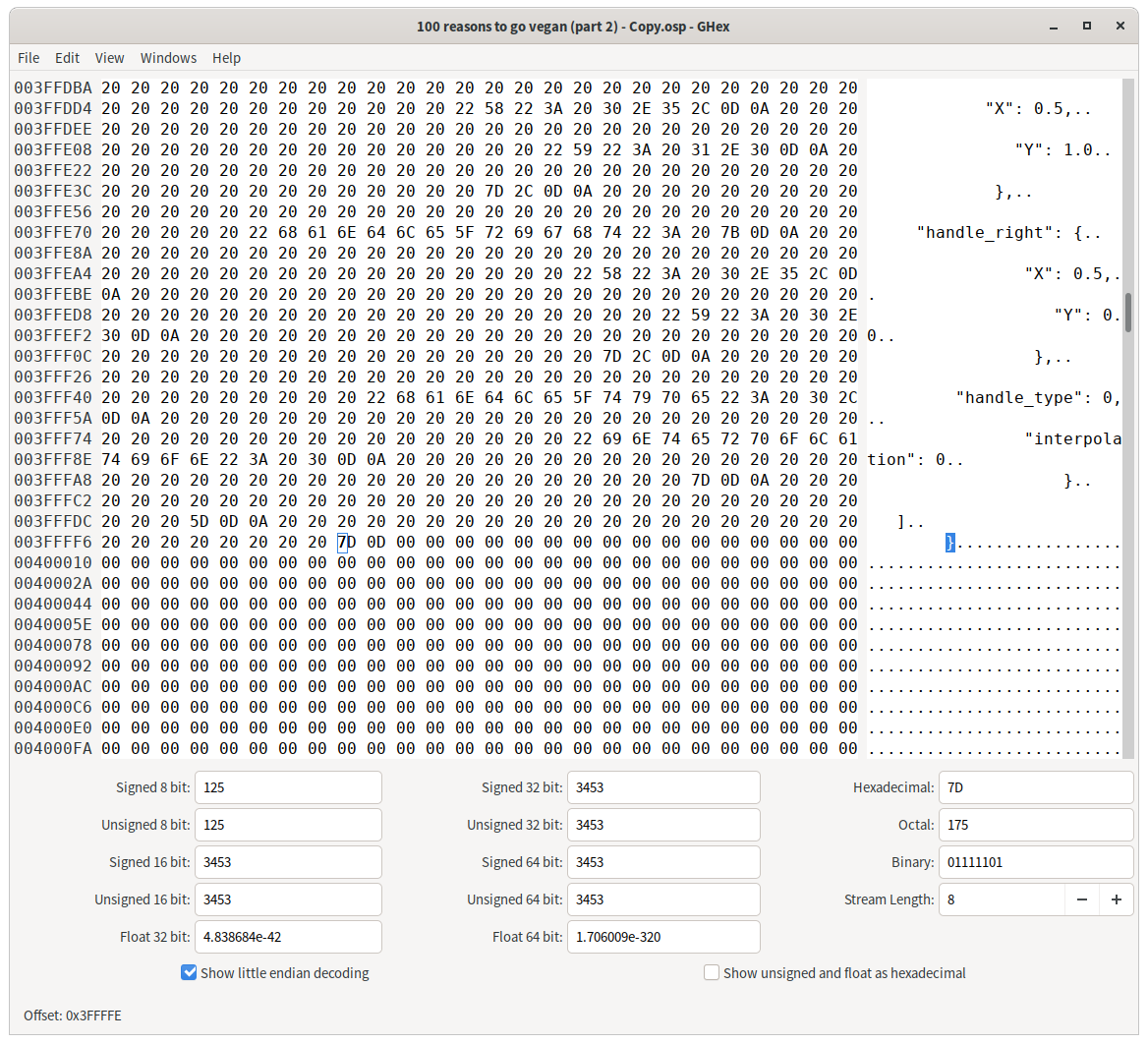
Task: Open the Edit menu
Action: click(67, 58)
